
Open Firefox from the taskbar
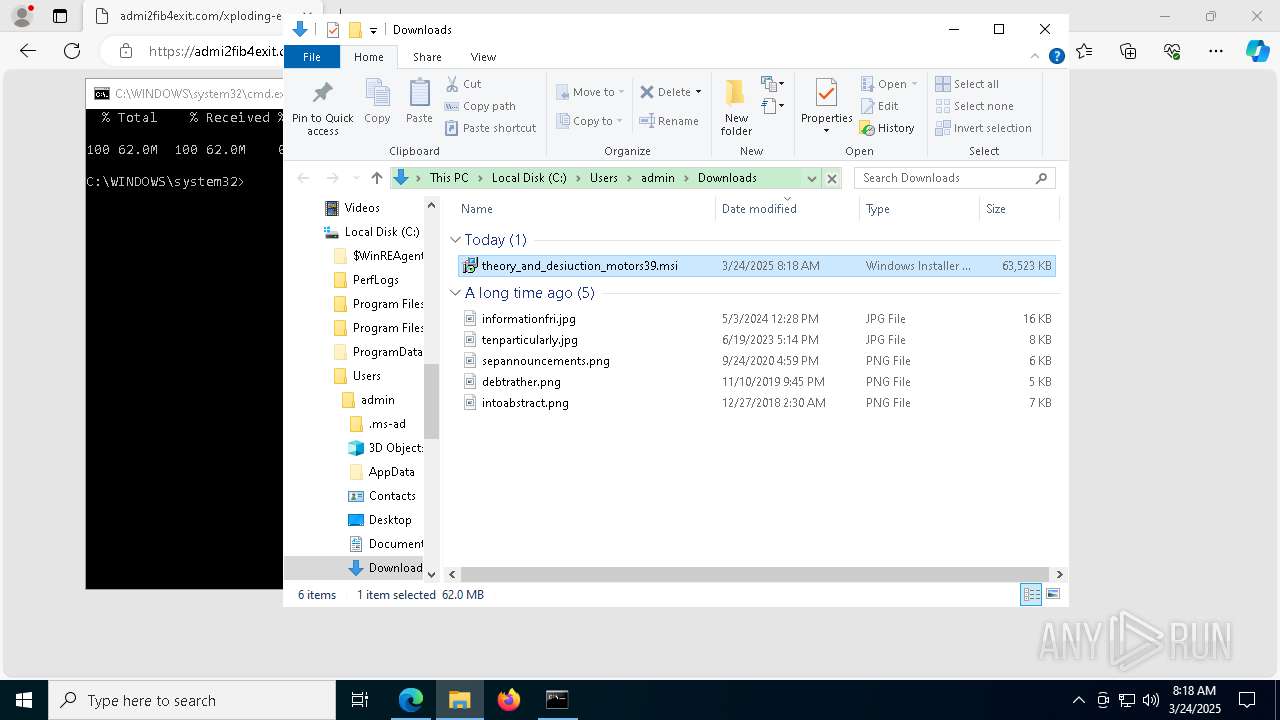click(x=508, y=700)
